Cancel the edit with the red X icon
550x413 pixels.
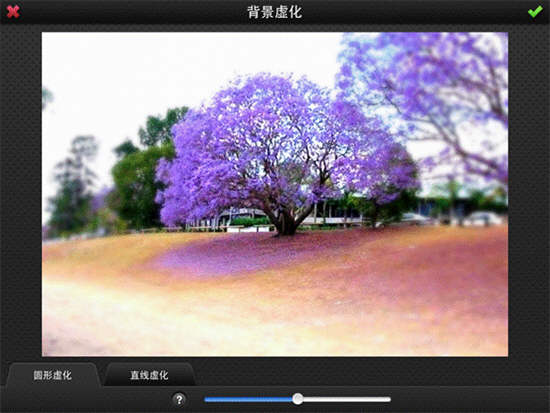coord(13,12)
